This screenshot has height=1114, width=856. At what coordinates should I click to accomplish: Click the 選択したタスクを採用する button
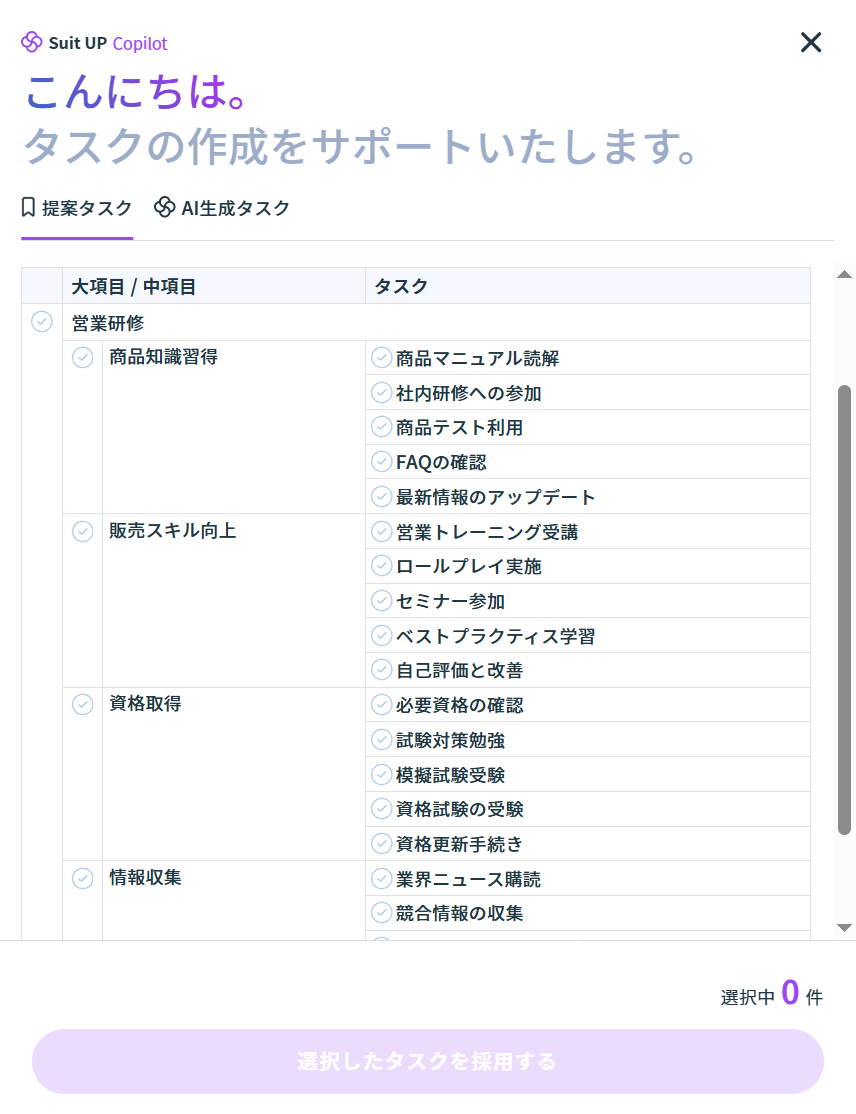(427, 1061)
